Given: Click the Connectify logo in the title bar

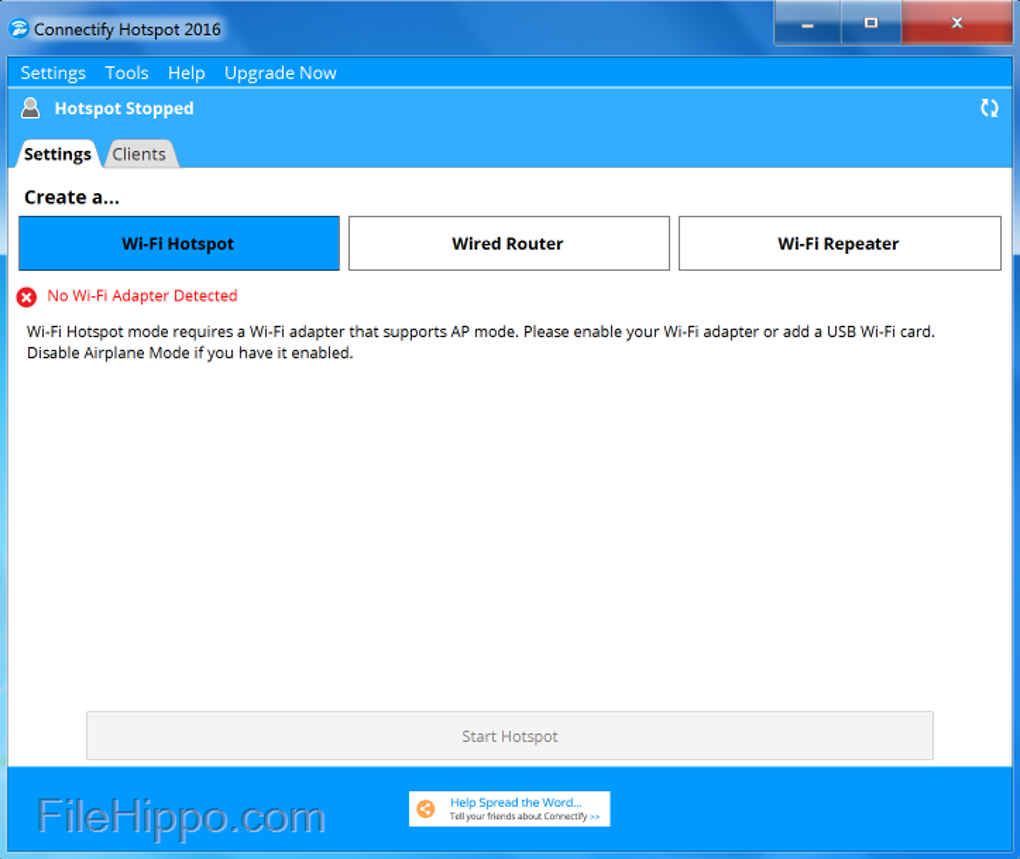Looking at the screenshot, I should (x=19, y=28).
